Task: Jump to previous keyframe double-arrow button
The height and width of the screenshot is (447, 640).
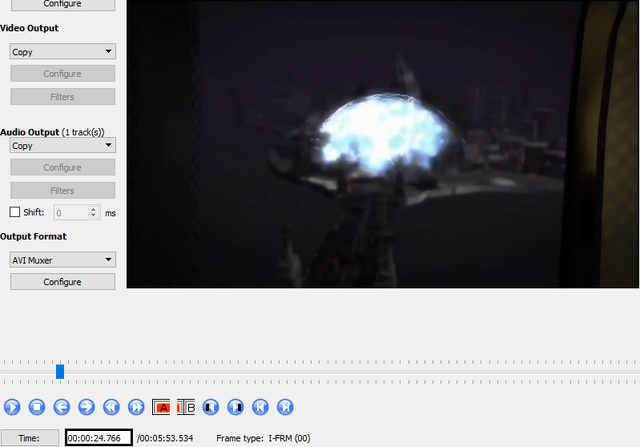Action: [111, 407]
